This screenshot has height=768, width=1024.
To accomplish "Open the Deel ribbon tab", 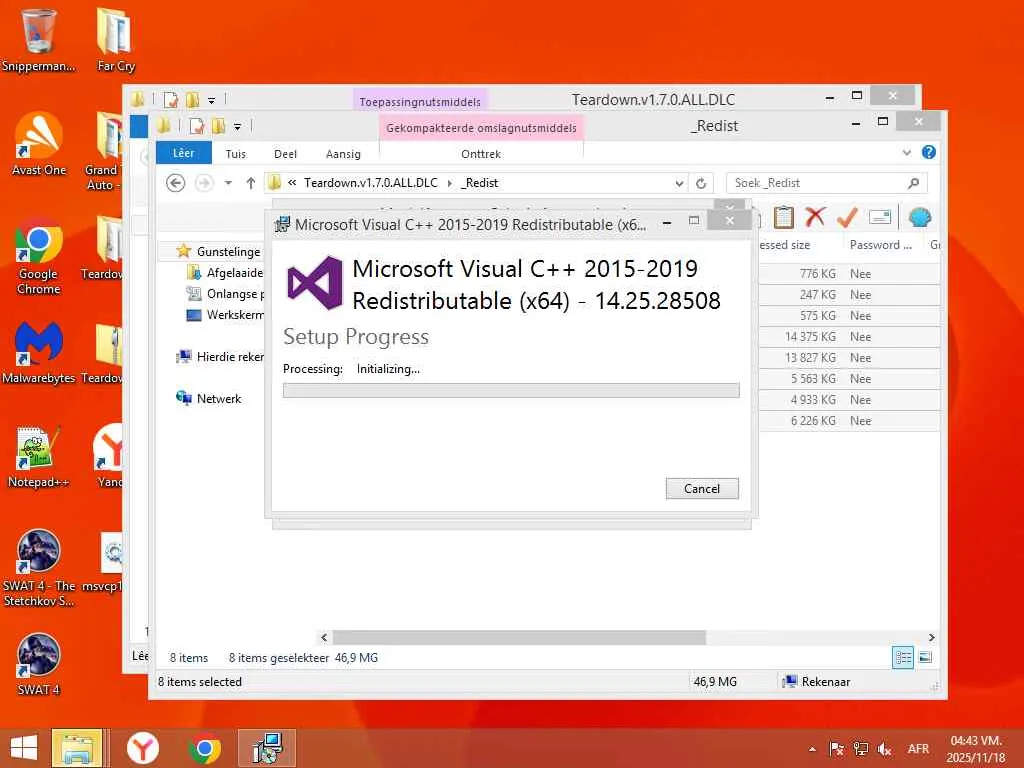I will [285, 154].
